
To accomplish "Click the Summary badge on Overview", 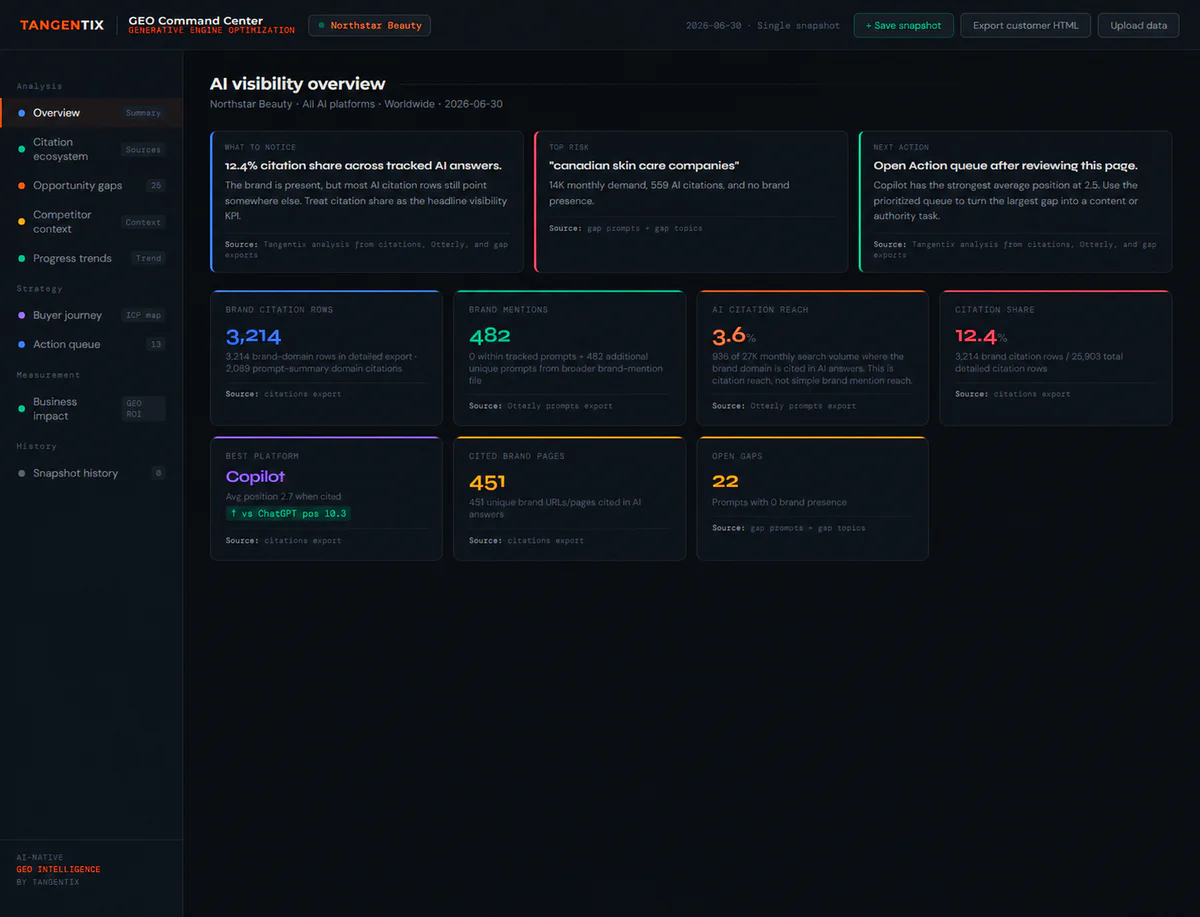I will coord(143,113).
